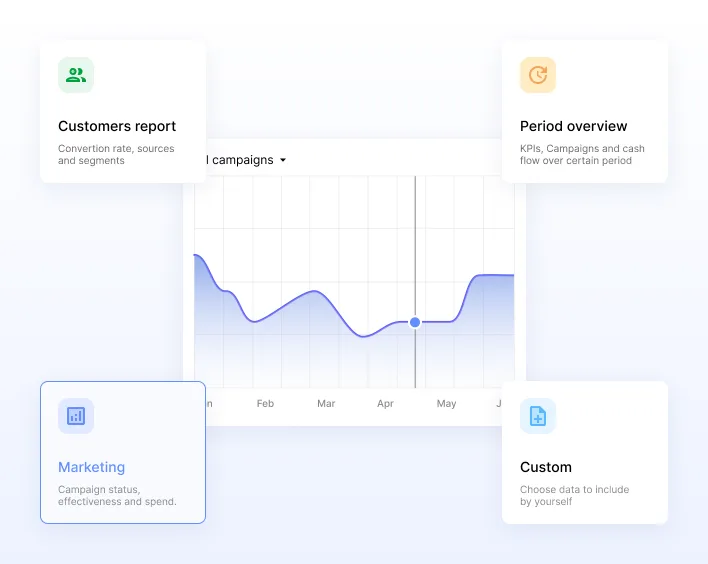Click 'Choose data to include by yourself' text

coord(574,495)
